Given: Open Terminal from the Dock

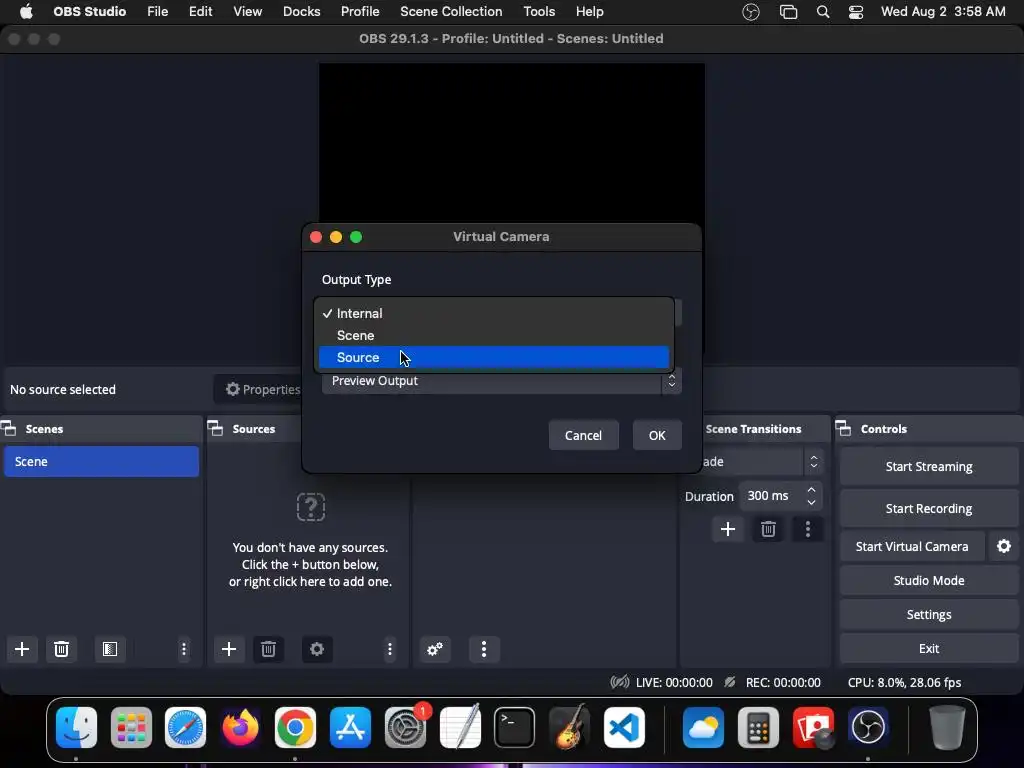Looking at the screenshot, I should [514, 727].
